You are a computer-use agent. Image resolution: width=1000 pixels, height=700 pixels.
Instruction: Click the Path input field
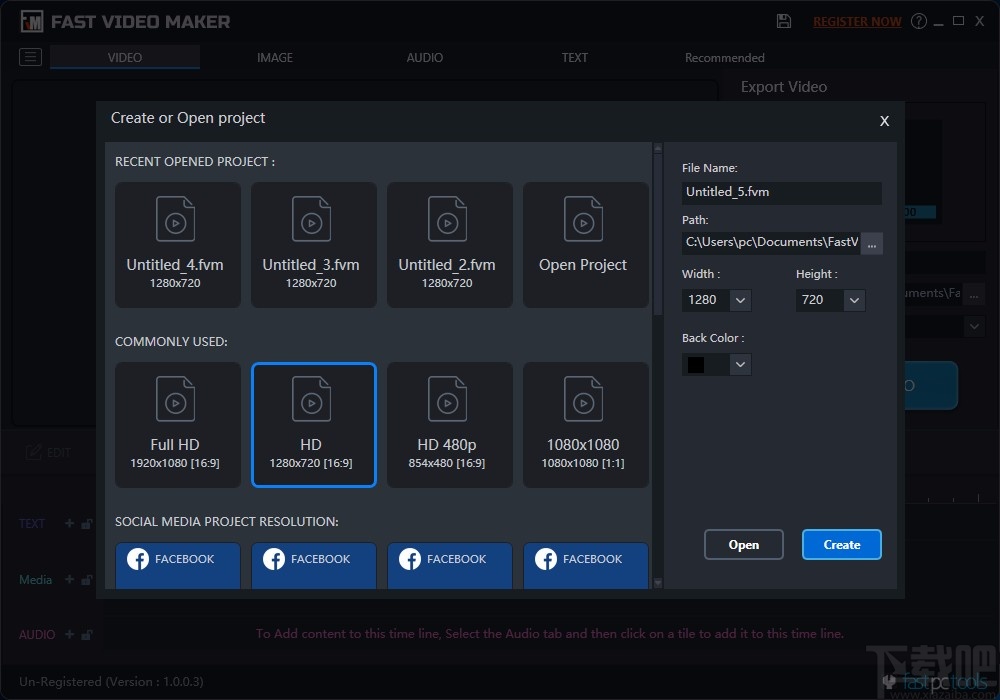[771, 243]
